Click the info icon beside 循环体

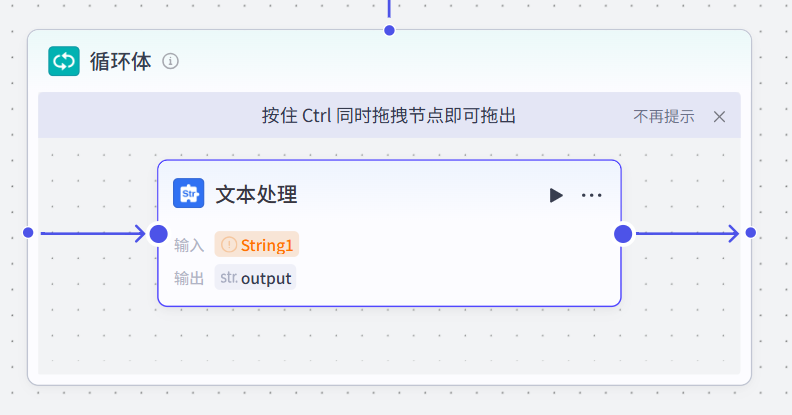coord(171,61)
